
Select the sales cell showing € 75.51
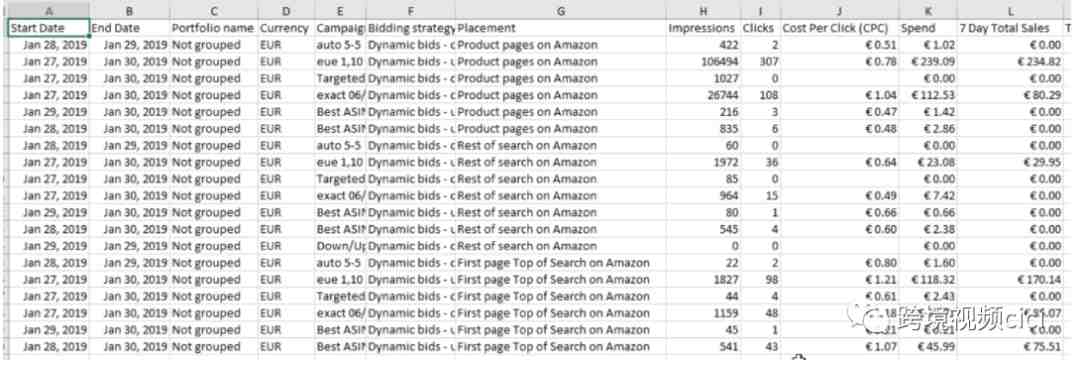click(1010, 347)
